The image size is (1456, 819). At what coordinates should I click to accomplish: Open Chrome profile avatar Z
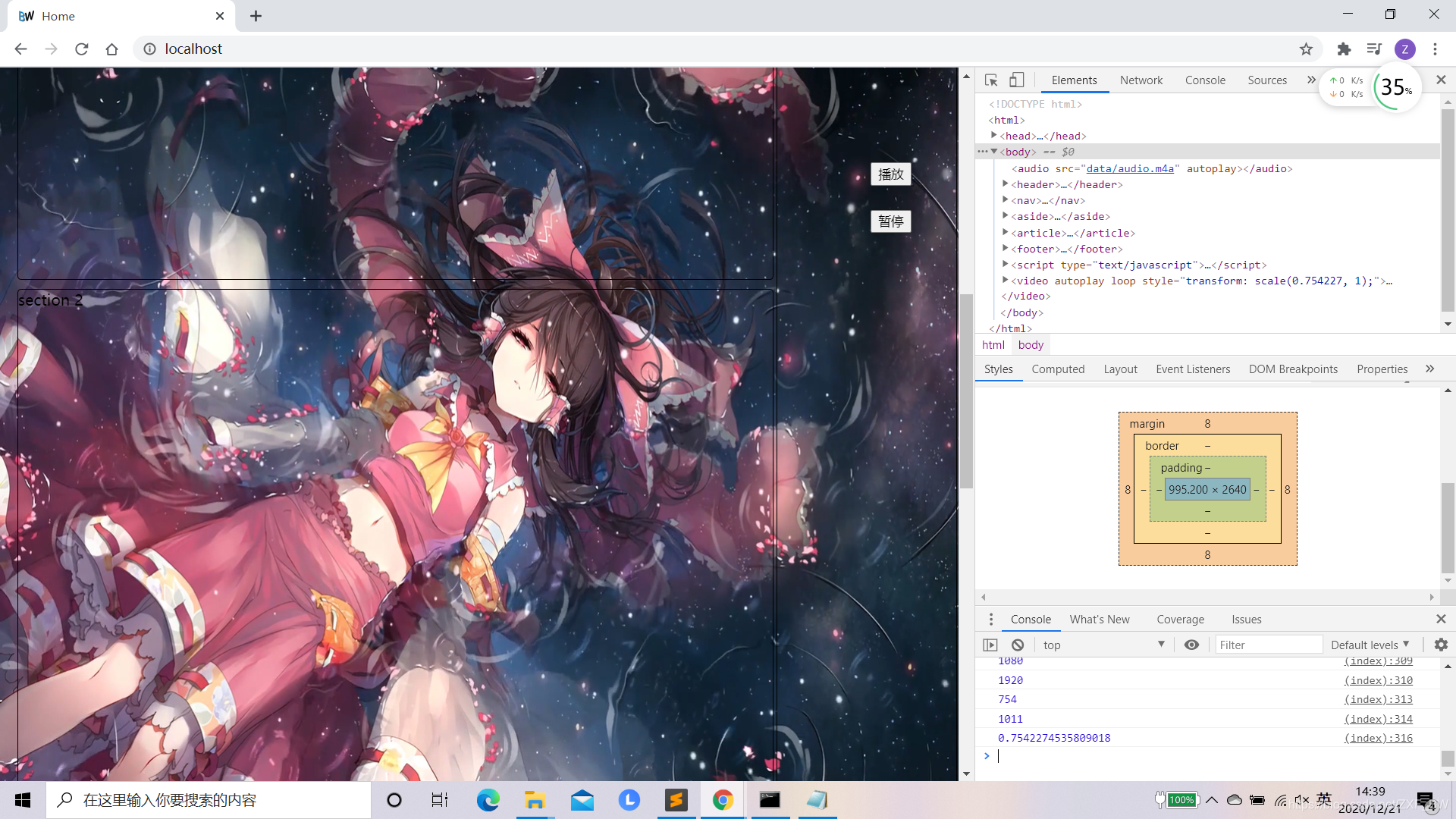1405,49
